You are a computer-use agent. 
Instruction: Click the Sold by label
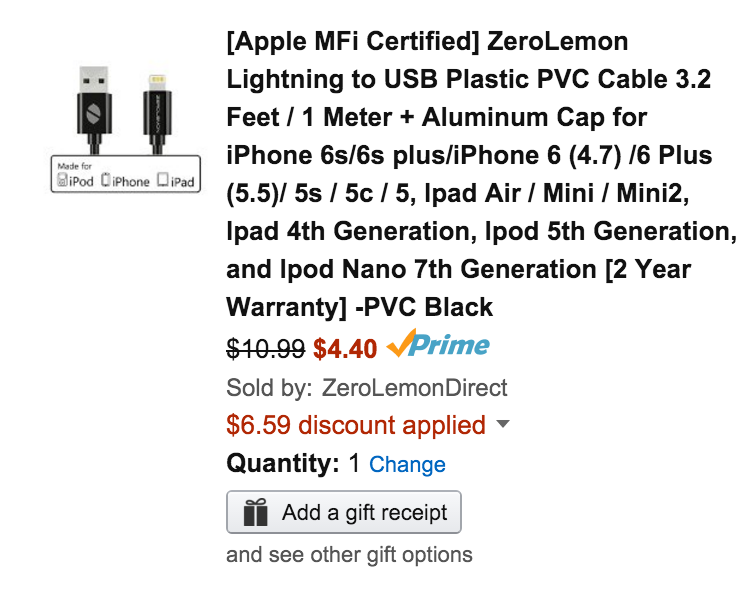(x=269, y=388)
